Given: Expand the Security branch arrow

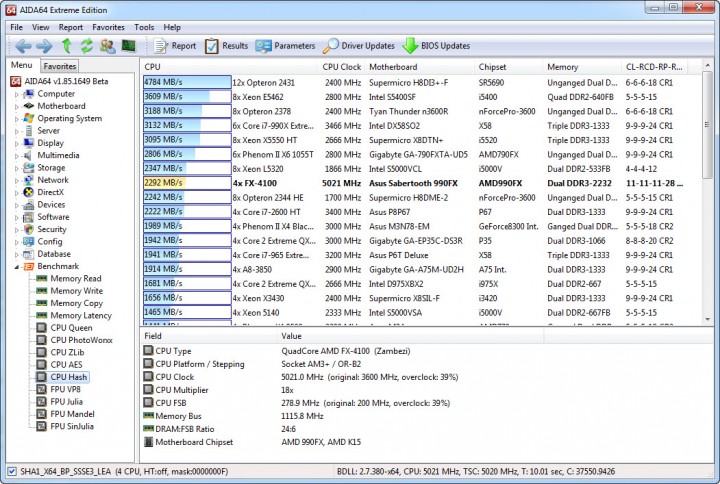Looking at the screenshot, I should click(17, 230).
